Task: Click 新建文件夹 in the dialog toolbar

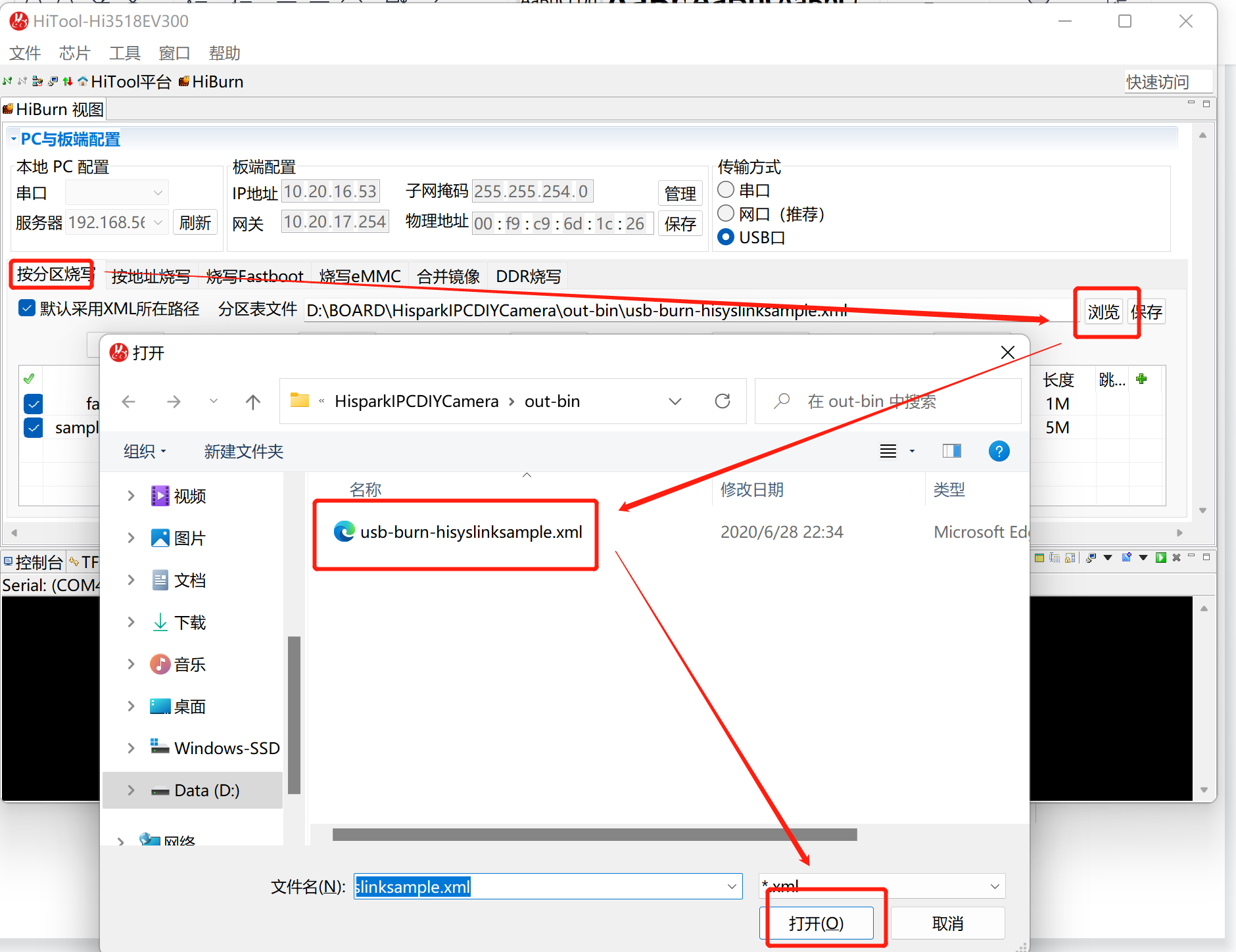Action: 243,452
